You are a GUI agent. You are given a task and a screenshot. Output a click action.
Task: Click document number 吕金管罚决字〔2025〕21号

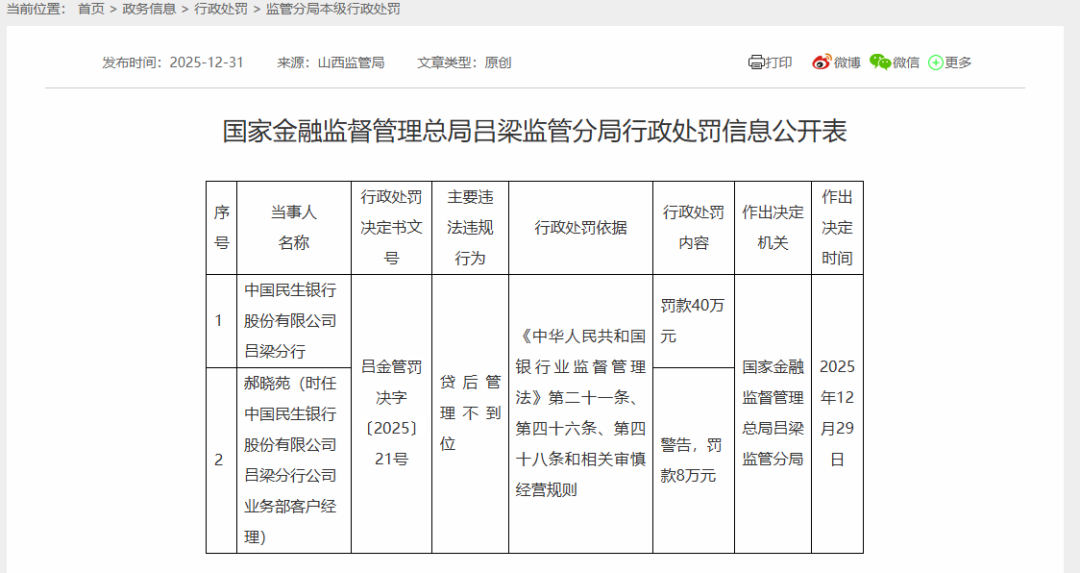coord(392,414)
